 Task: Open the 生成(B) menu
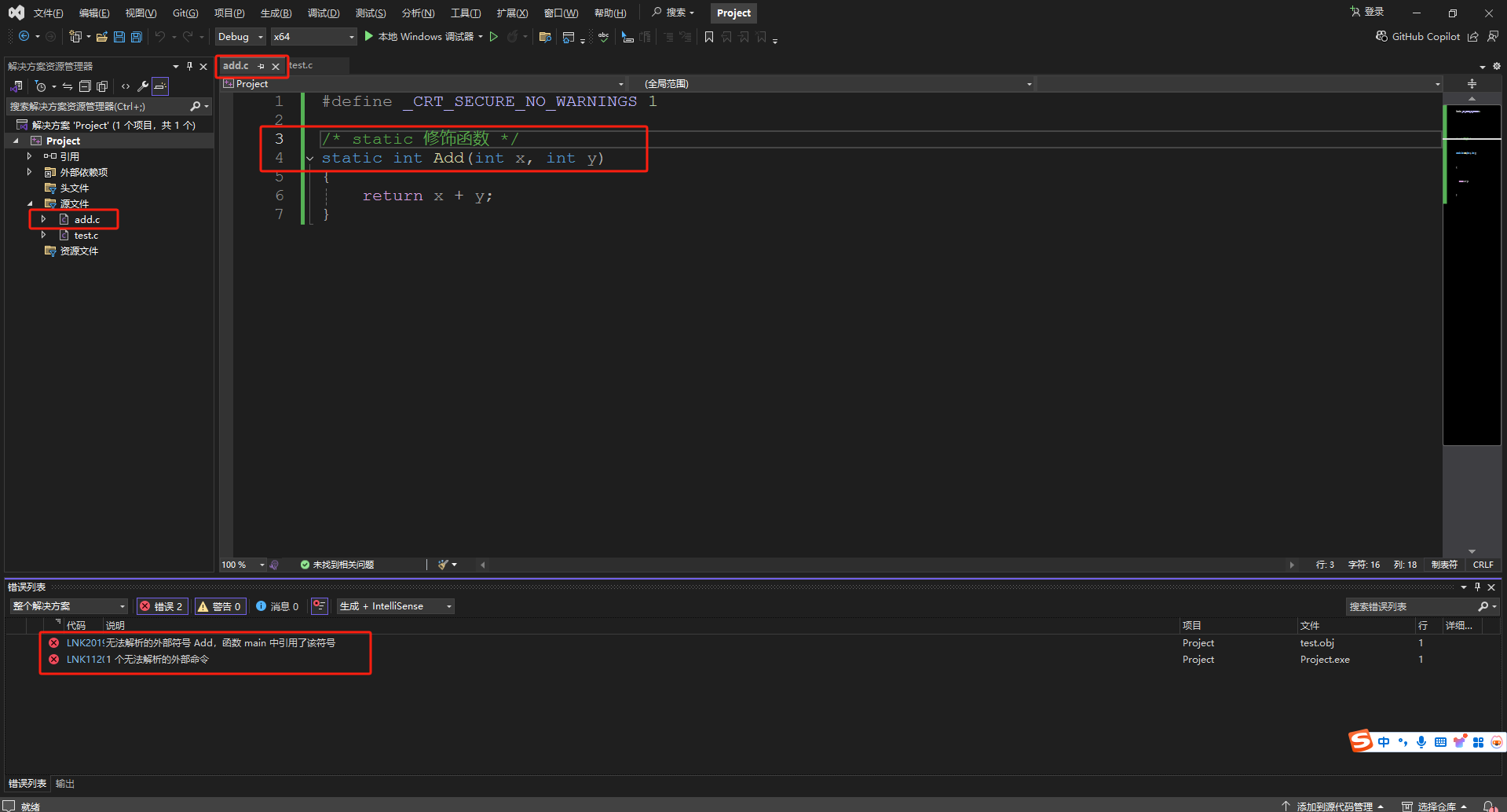[x=276, y=13]
